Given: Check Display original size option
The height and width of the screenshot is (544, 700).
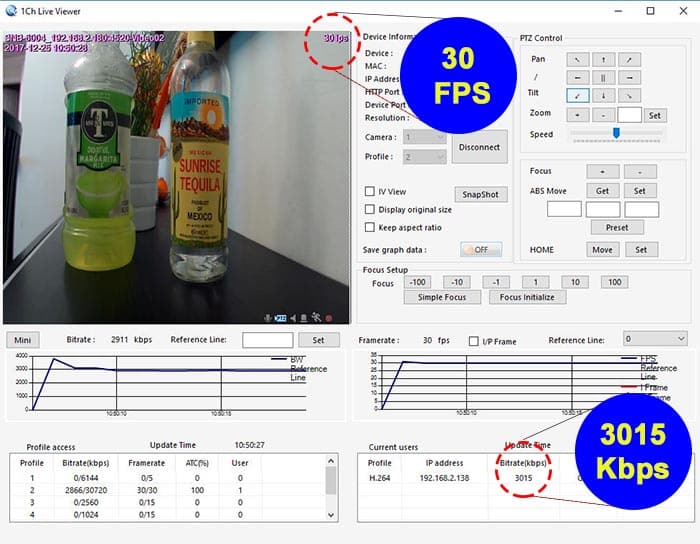Looking at the screenshot, I should click(370, 209).
